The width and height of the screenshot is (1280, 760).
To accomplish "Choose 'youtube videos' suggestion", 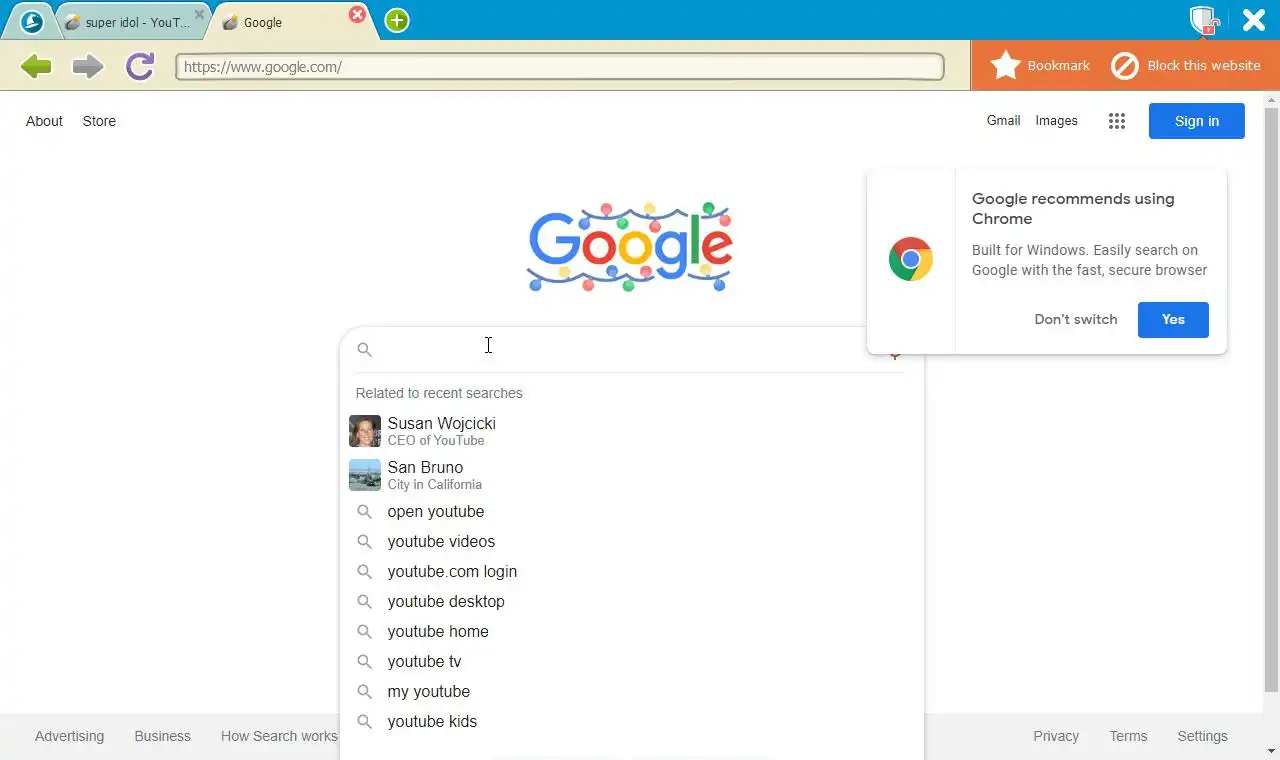I will (632, 541).
